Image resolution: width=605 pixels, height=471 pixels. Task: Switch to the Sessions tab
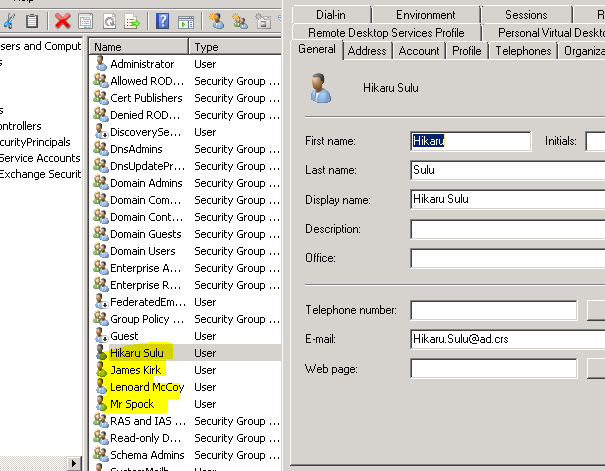coord(526,15)
